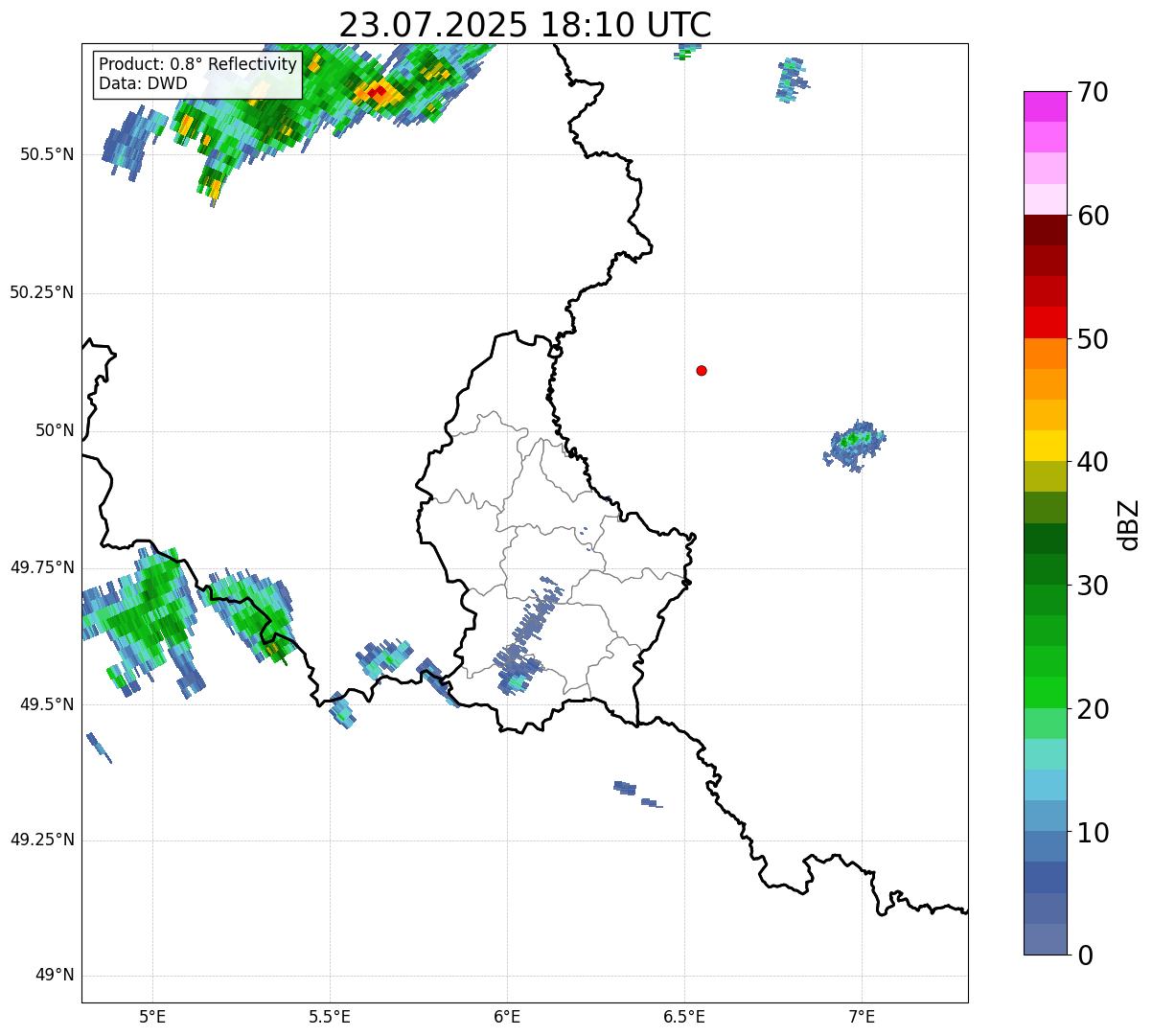Click the red high-reflectivity storm core
Screen dimensions: 1152x1036
click(x=380, y=93)
